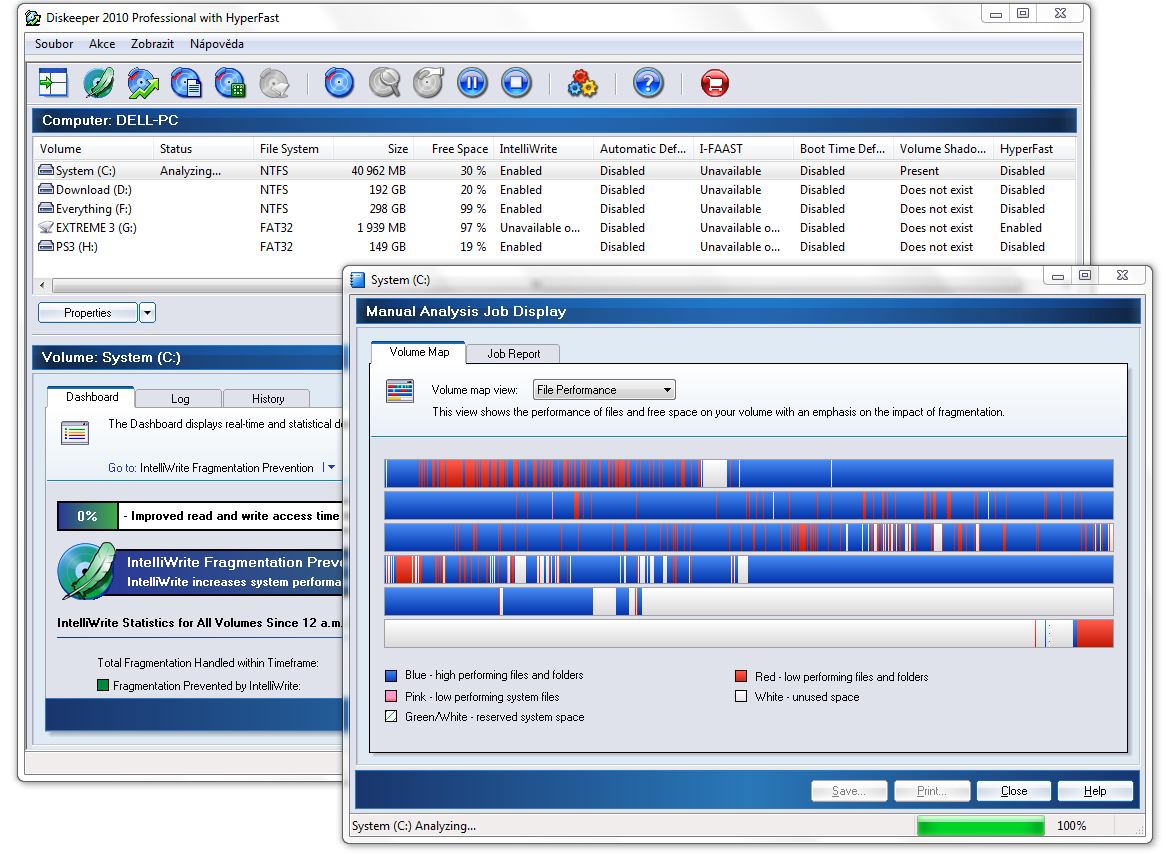Open help via the blue question mark icon

coord(648,83)
